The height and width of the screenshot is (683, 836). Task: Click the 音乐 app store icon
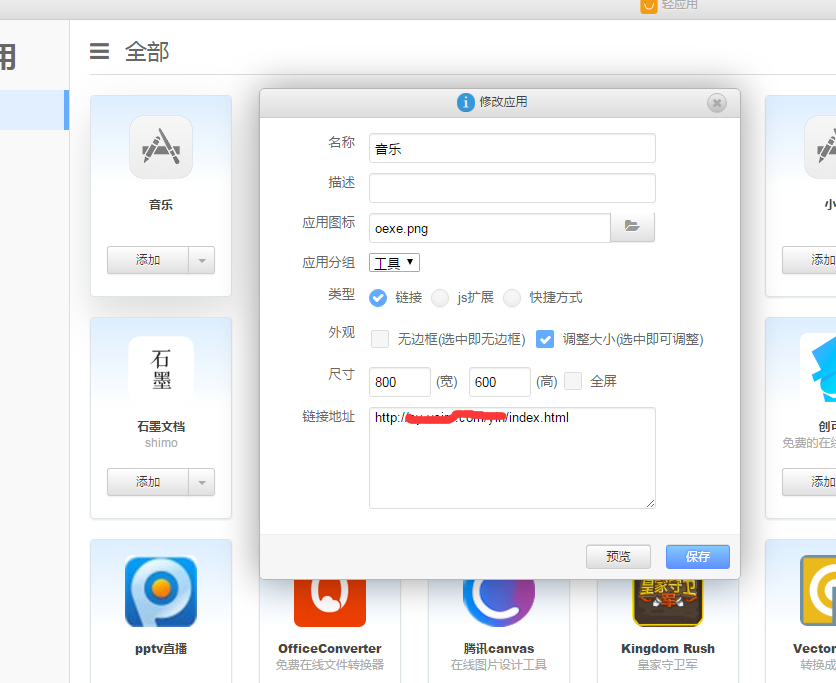coord(161,147)
